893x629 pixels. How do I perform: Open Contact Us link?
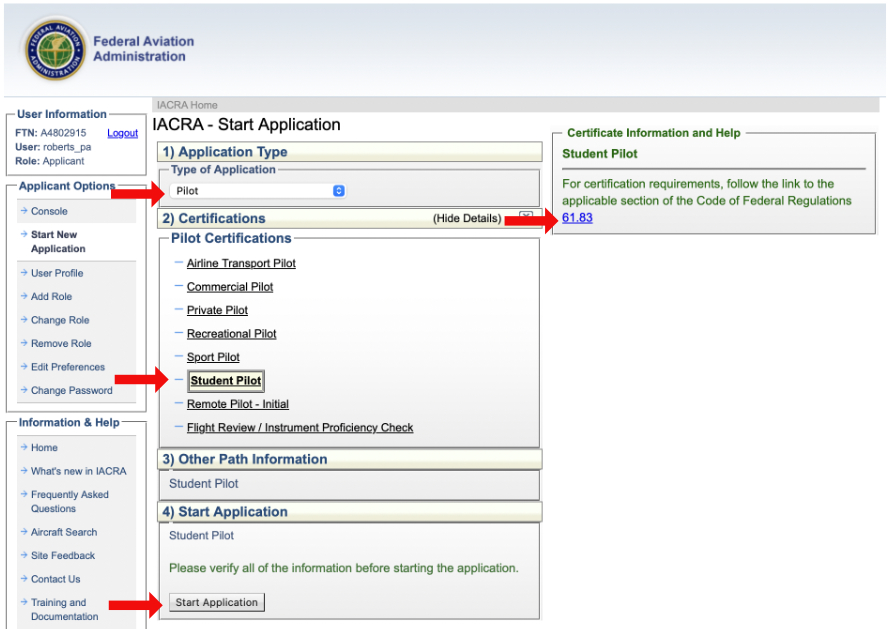[55, 579]
